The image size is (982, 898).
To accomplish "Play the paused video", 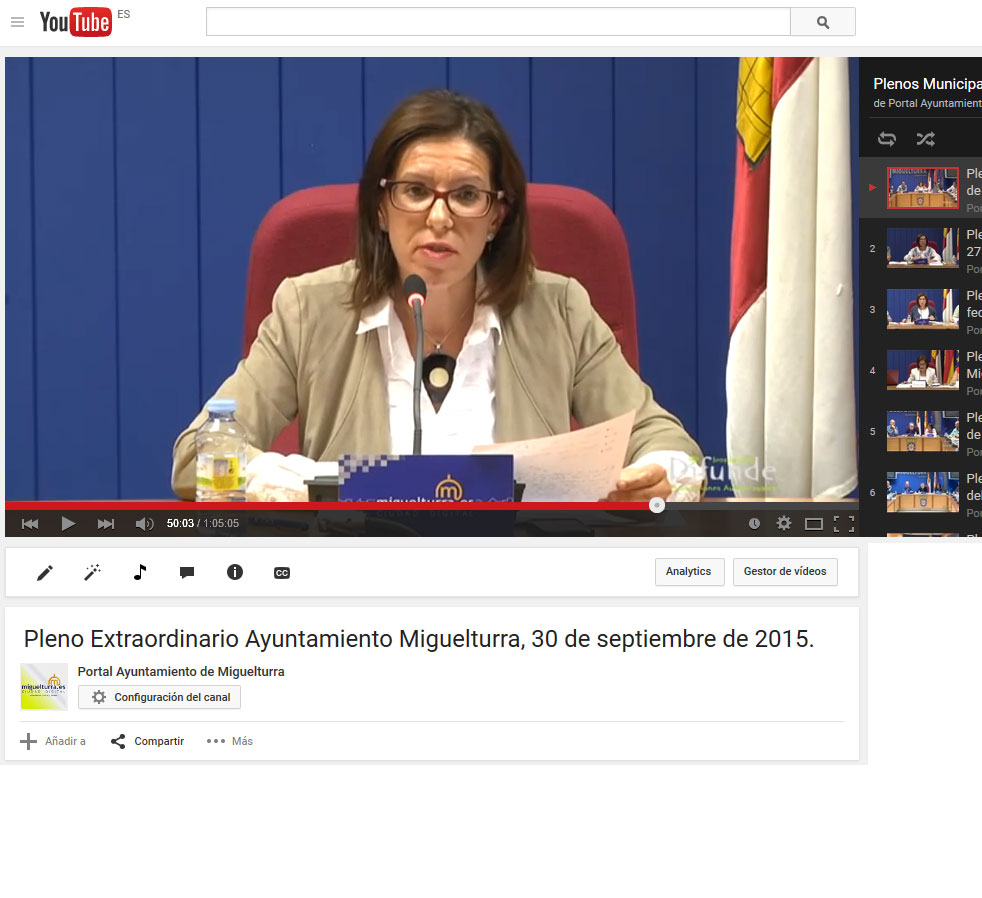I will 68,523.
